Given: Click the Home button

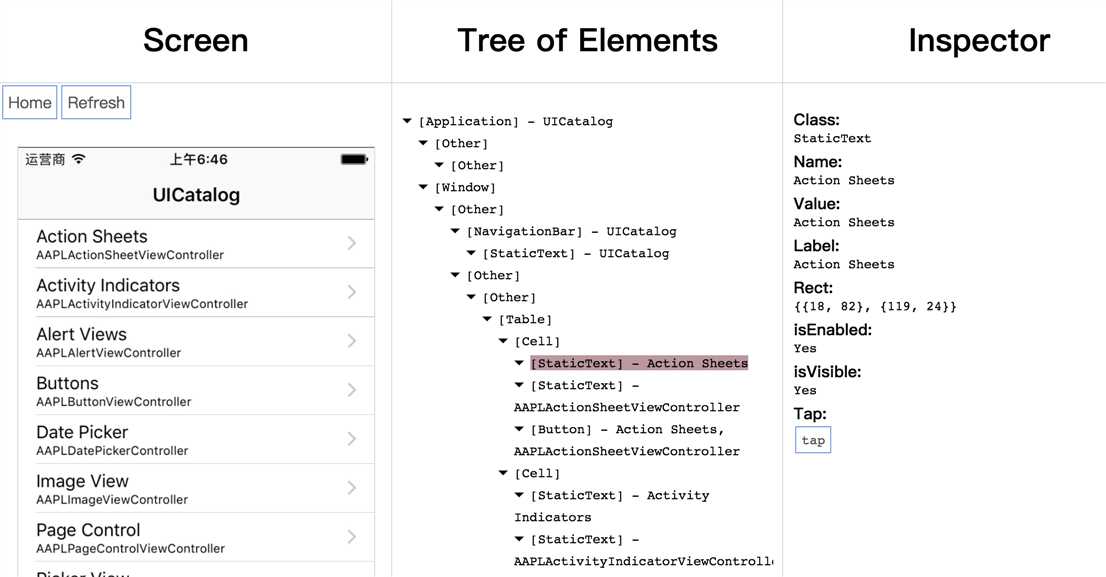Looking at the screenshot, I should tap(30, 102).
